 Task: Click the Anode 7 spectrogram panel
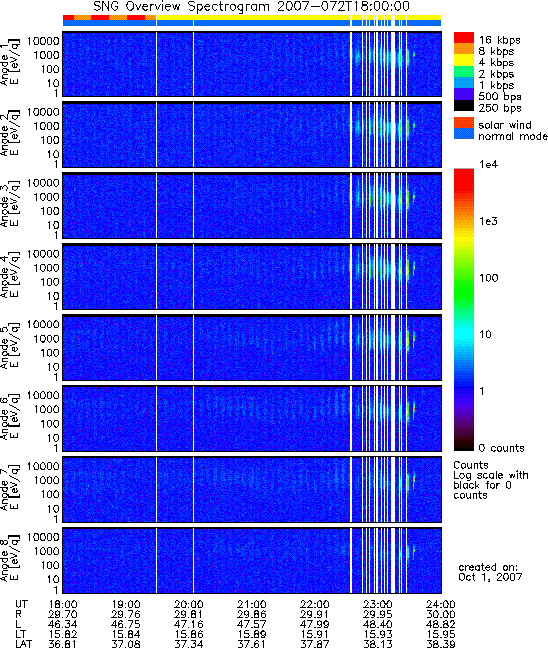[252, 490]
